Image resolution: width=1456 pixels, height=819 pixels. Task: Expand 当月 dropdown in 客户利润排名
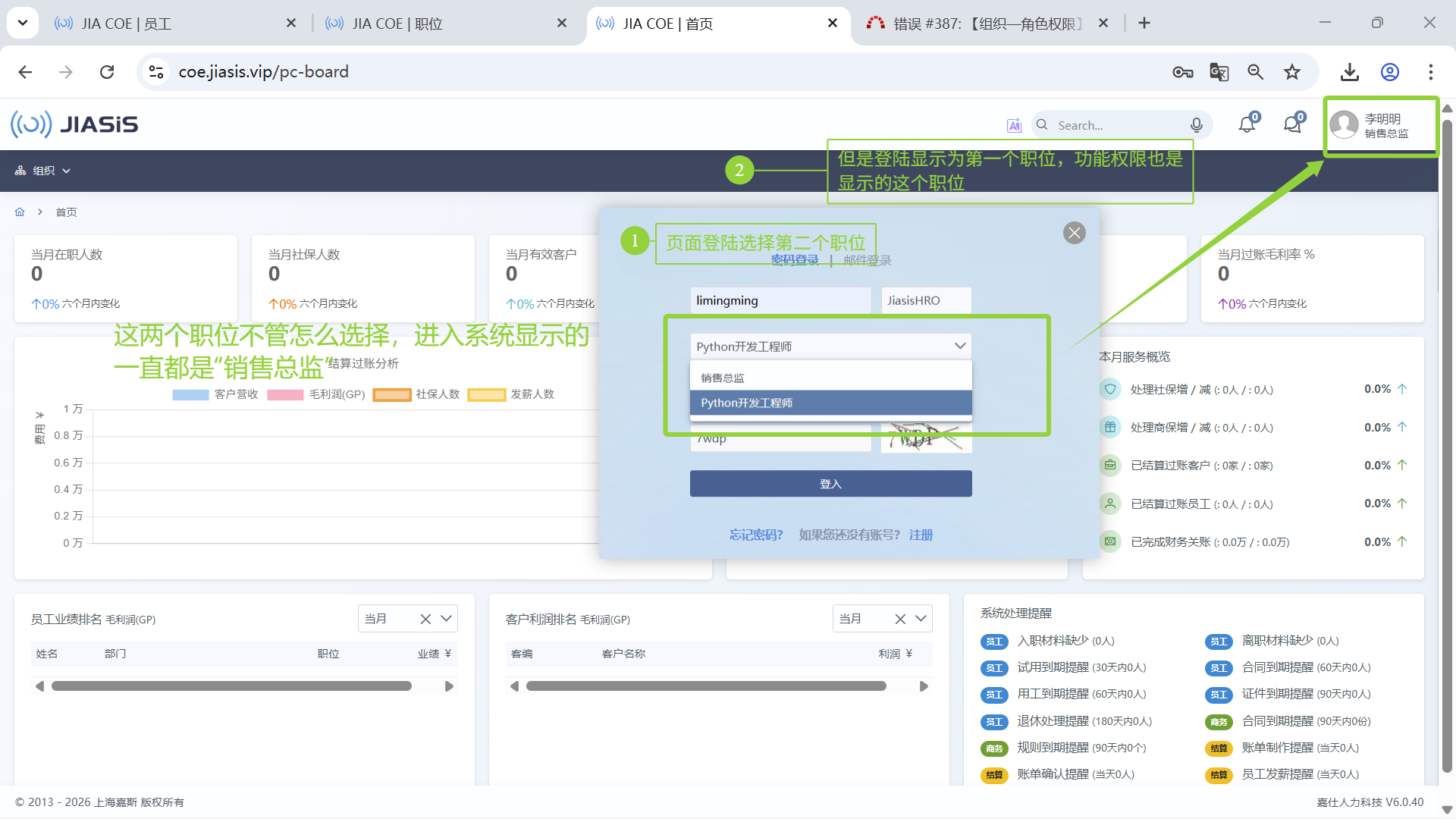921,619
